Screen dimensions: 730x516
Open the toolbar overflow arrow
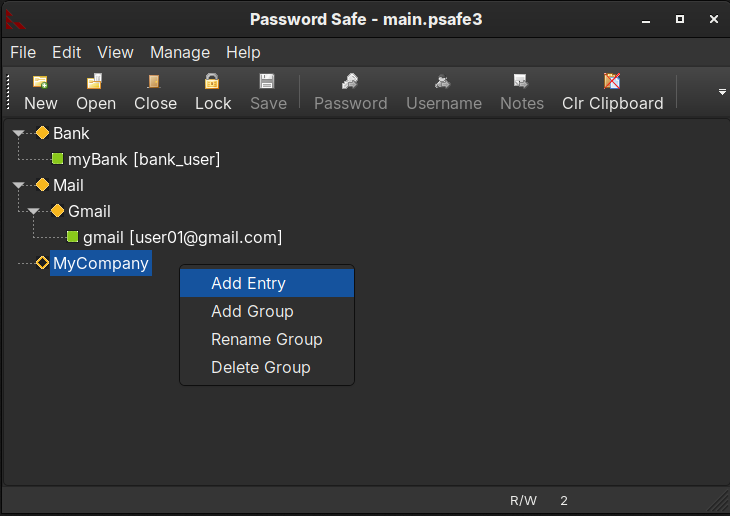pyautogui.click(x=722, y=92)
